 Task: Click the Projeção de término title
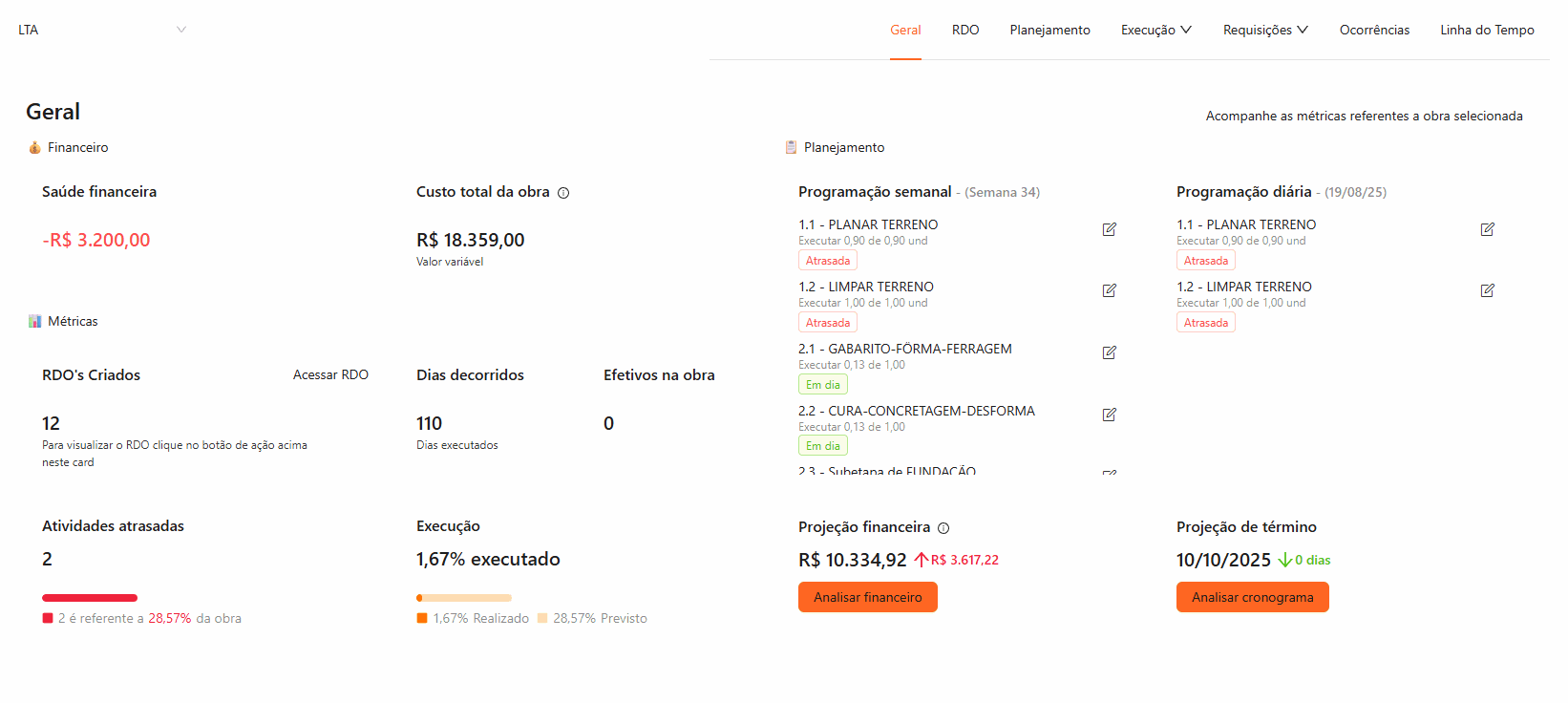[1246, 526]
